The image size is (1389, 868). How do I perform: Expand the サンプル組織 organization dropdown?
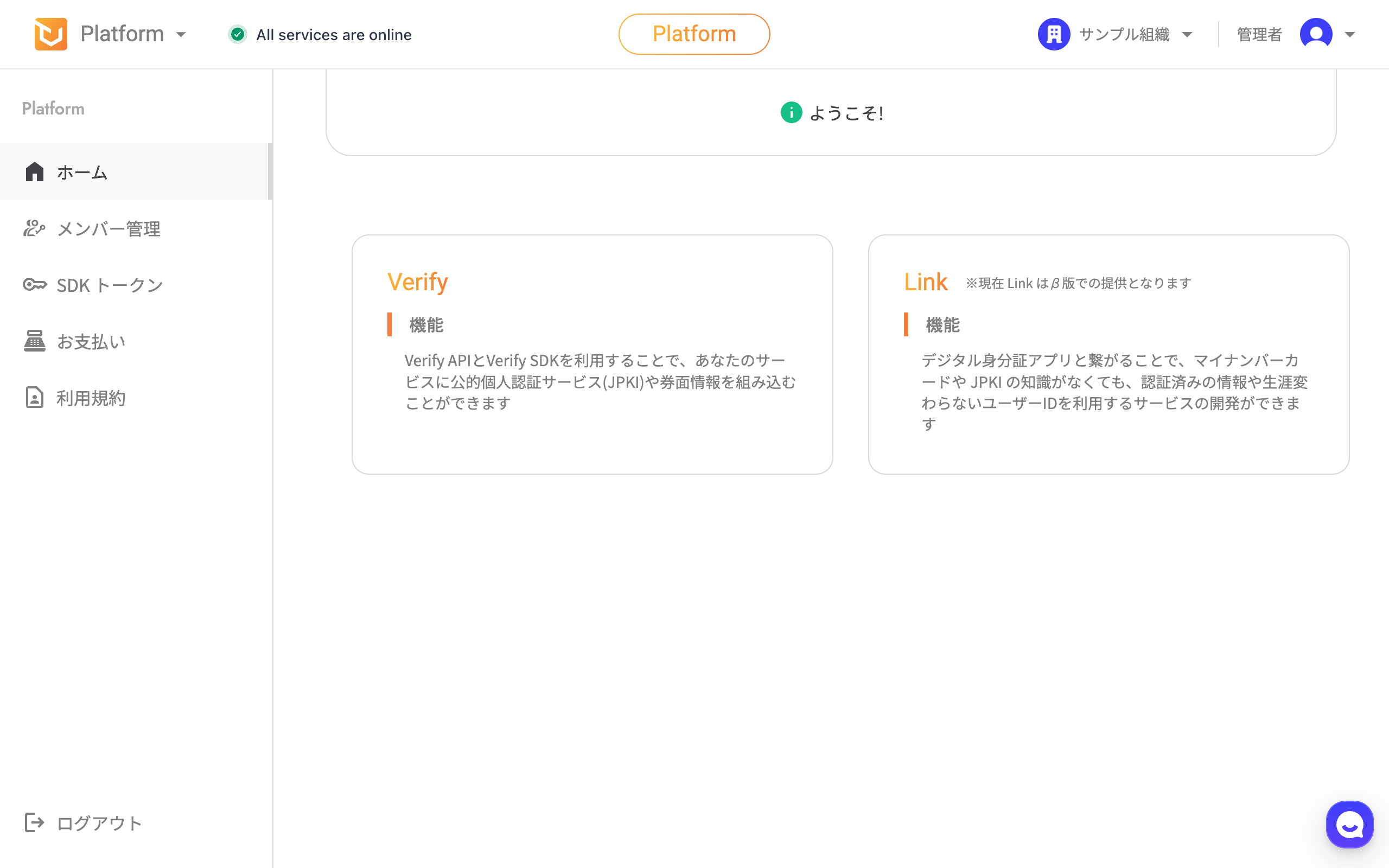tap(1187, 34)
